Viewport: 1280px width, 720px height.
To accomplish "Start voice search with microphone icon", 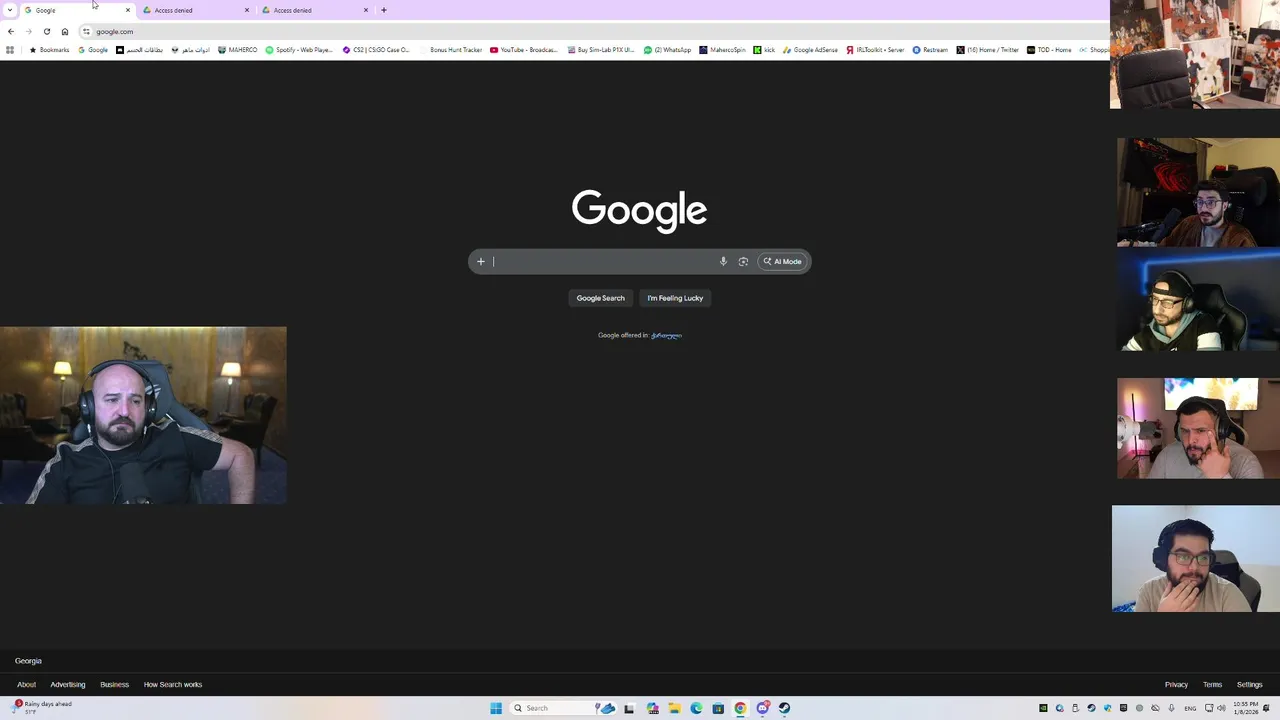I will coord(723,262).
